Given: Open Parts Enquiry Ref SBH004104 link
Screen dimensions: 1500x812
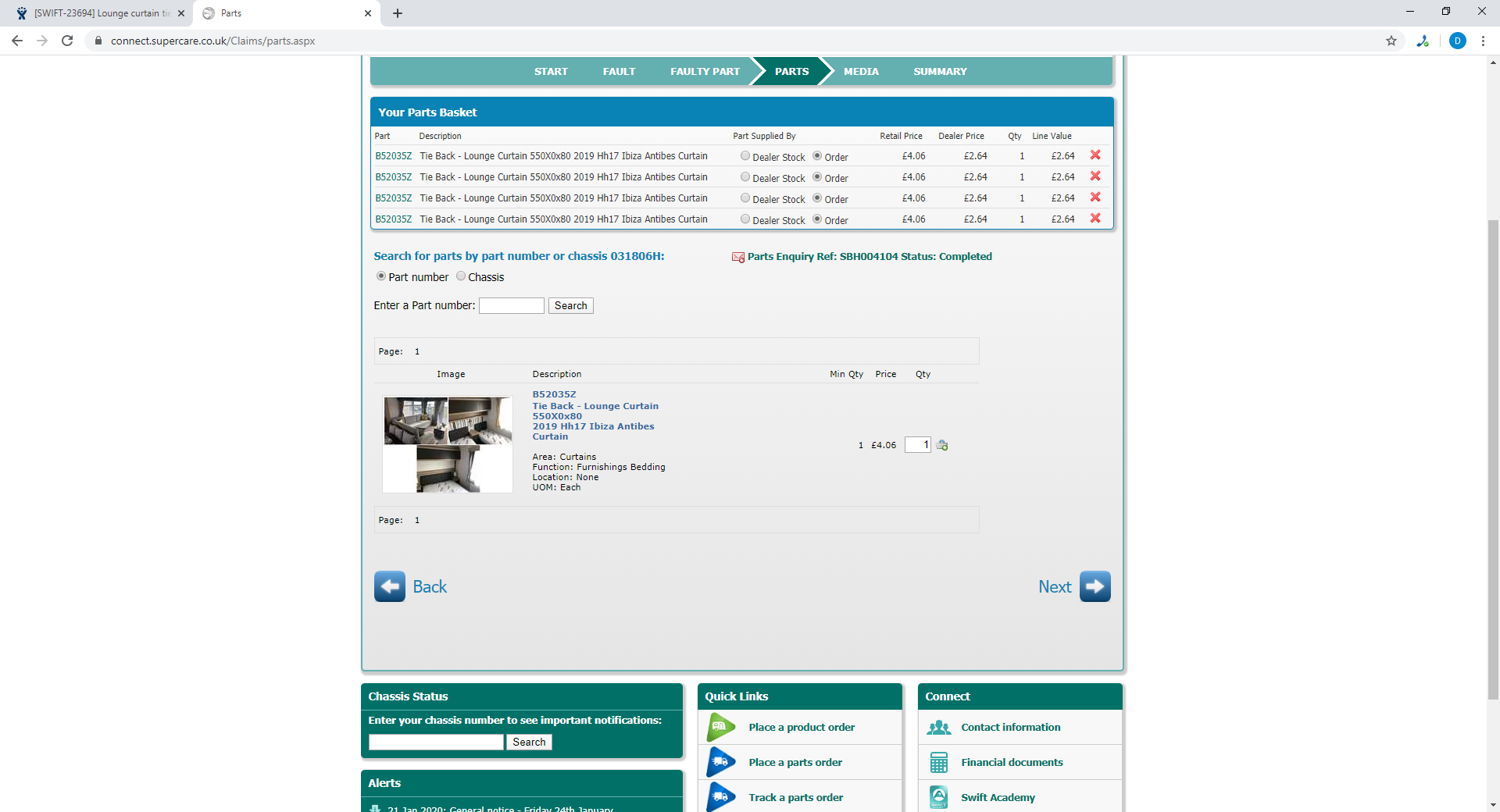Looking at the screenshot, I should (870, 256).
